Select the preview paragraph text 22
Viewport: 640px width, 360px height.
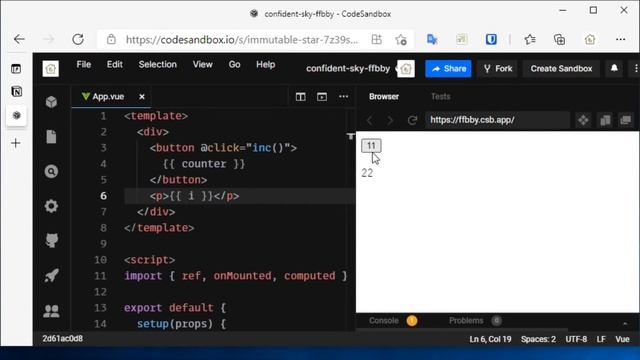(367, 173)
